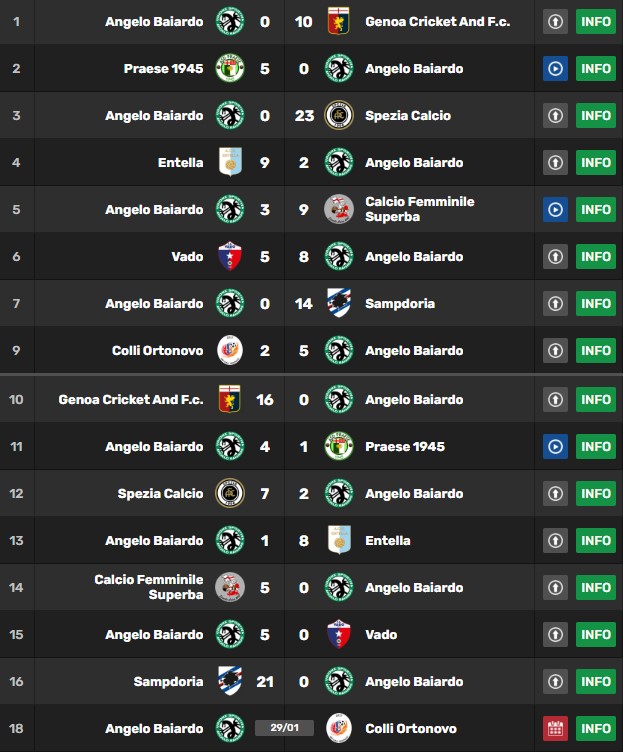
Task: Click Sampdoria crest in match 7
Action: click(x=339, y=303)
